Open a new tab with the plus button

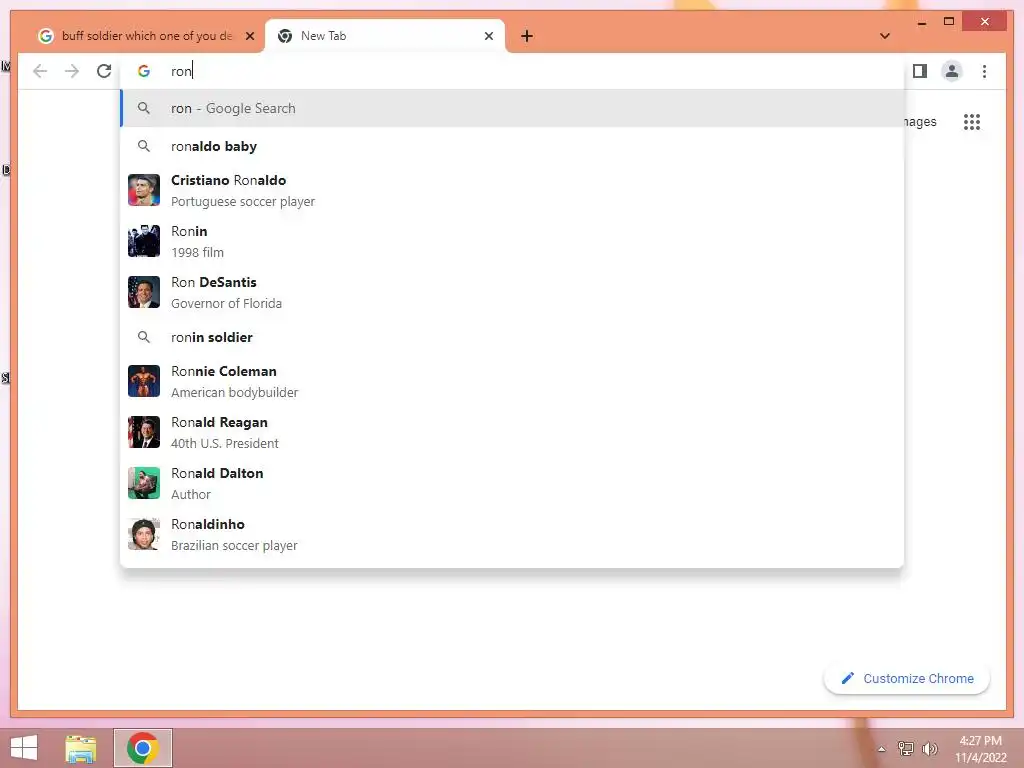tap(527, 36)
